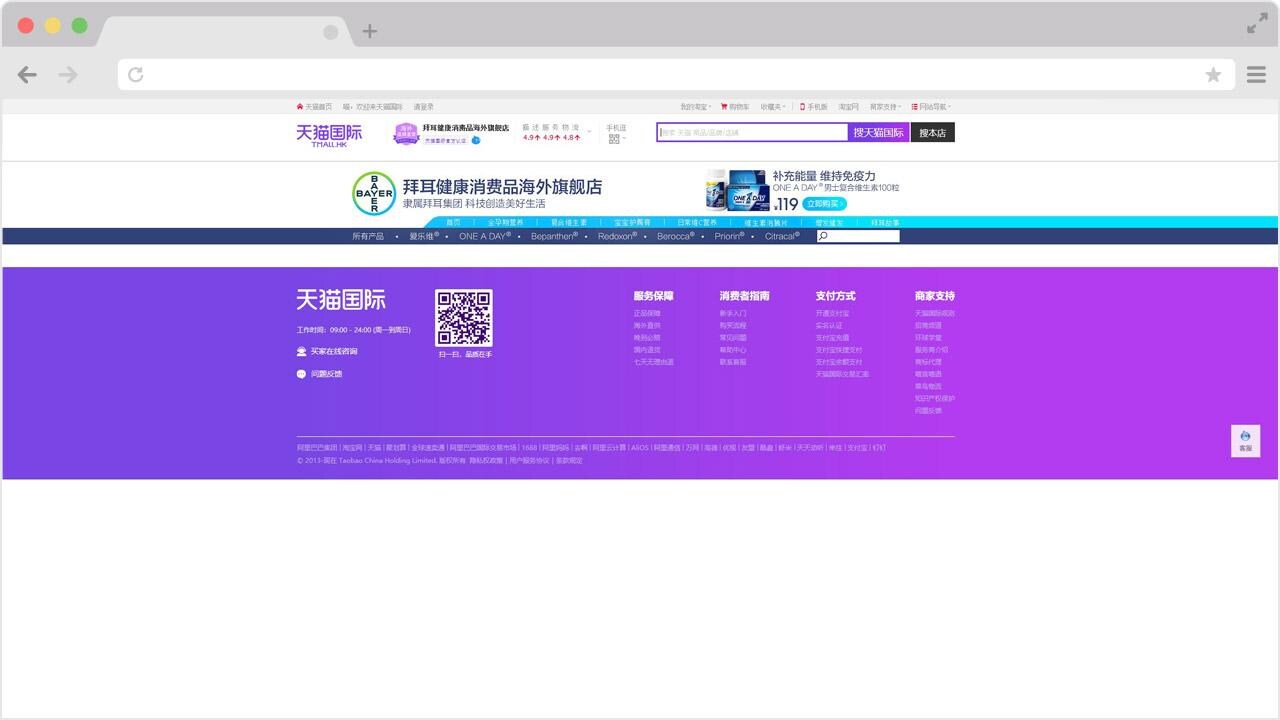
Task: Click the 搜天猫国际 search button
Action: 879,132
